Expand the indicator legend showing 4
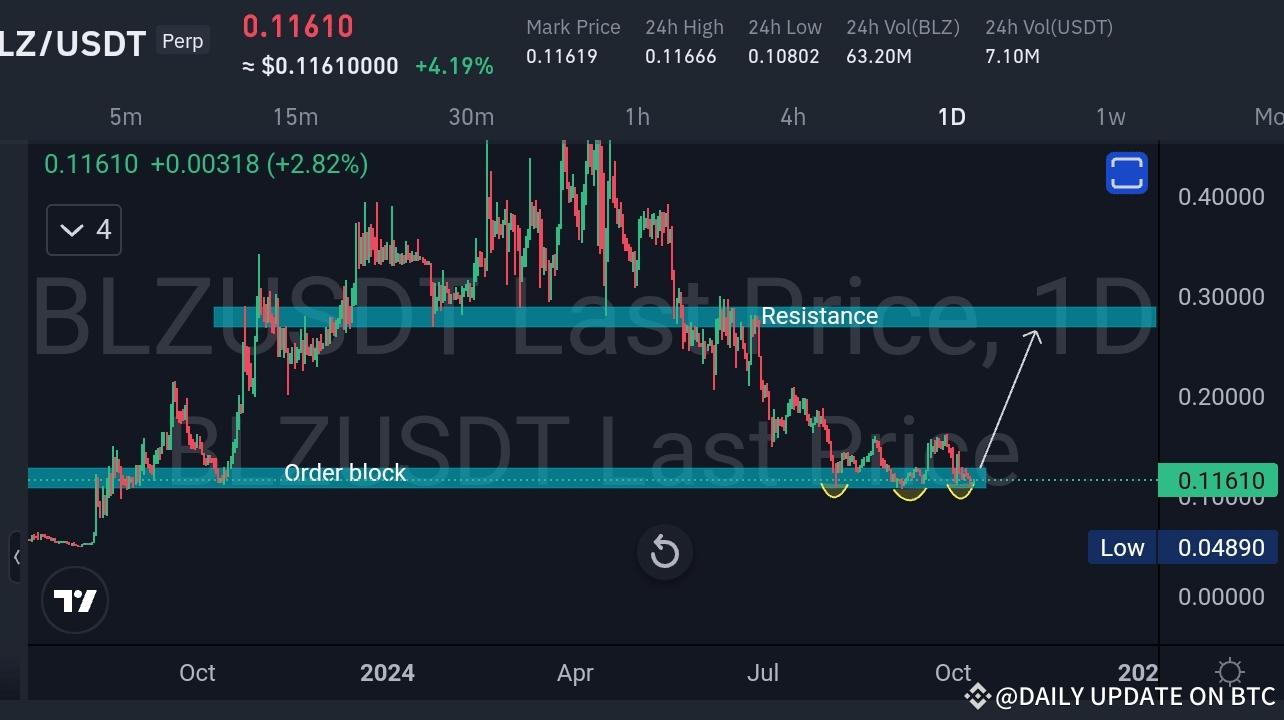Viewport: 1284px width, 720px height. 84,230
